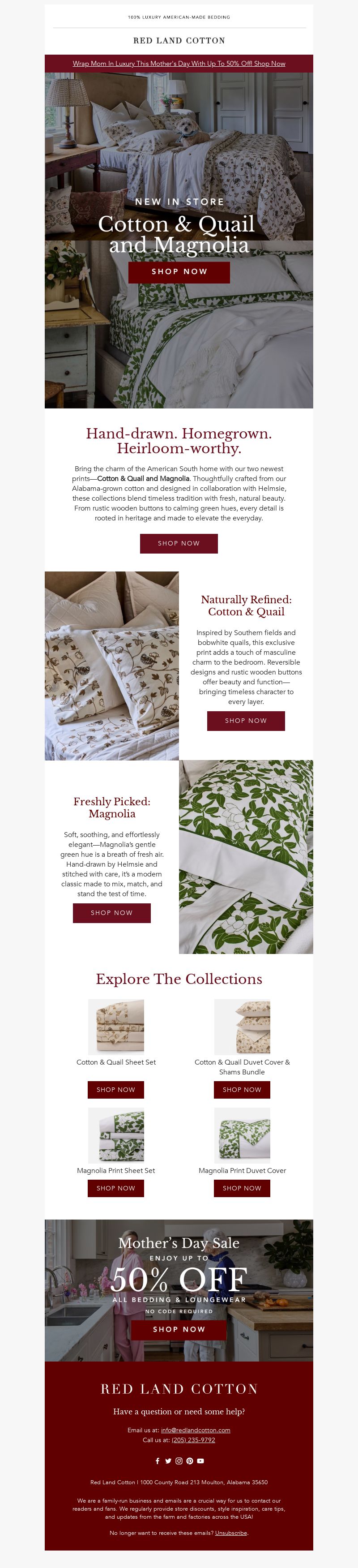
Task: Open Cotton & Quail Sheet Set thumbnail
Action: point(116,1026)
